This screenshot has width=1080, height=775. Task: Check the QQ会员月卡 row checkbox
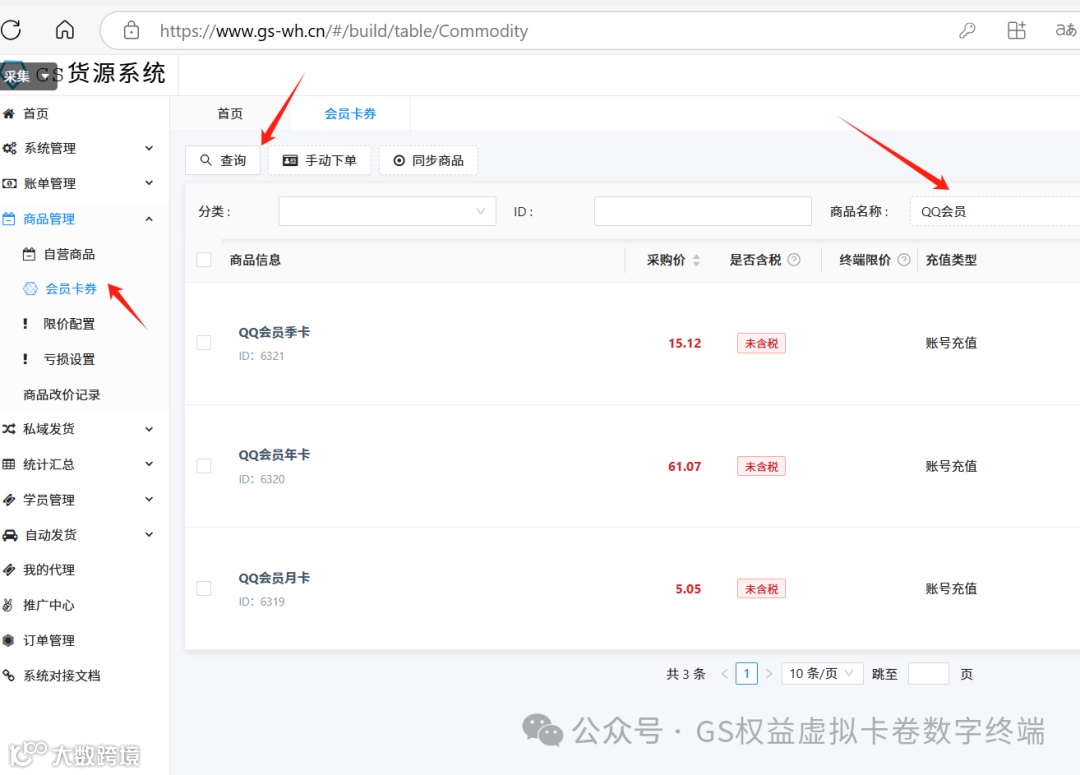(204, 588)
